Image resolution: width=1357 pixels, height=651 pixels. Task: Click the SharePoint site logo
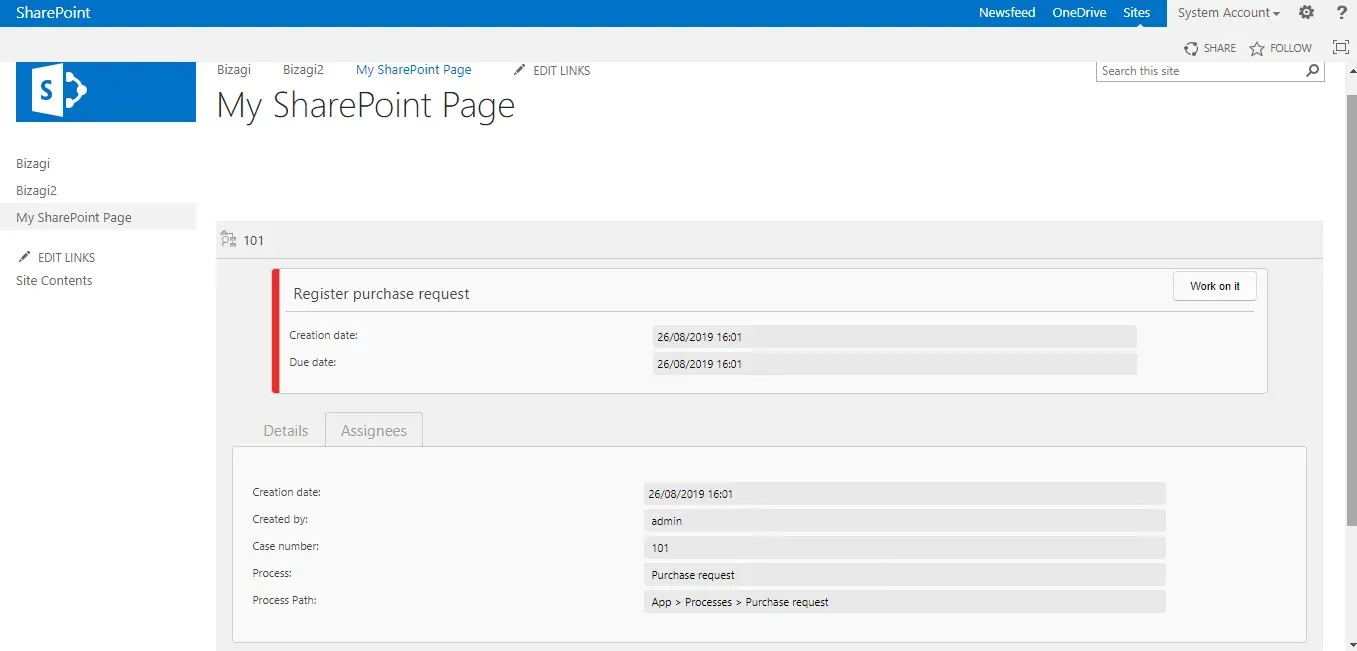point(106,92)
